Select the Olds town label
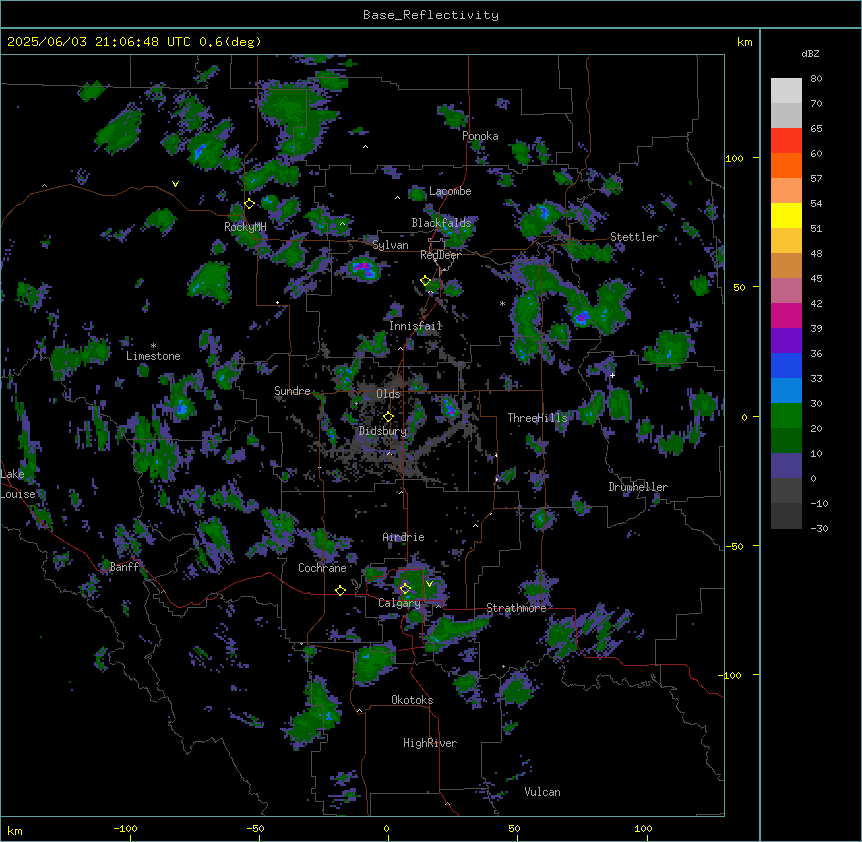This screenshot has height=842, width=862. click(x=388, y=394)
